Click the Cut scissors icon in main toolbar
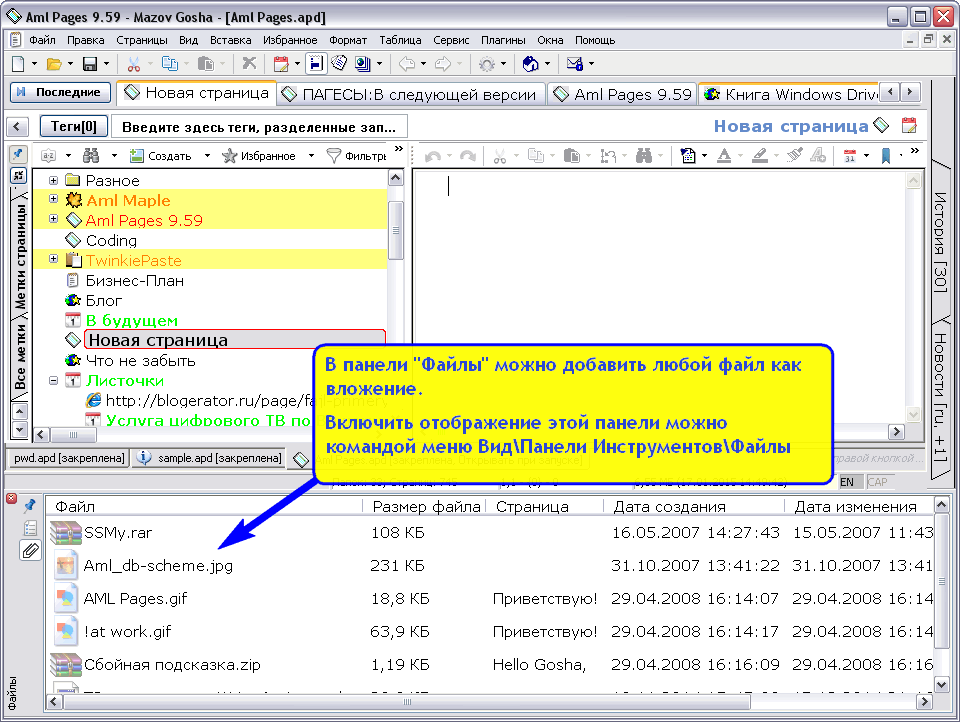The height and width of the screenshot is (722, 960). click(134, 64)
